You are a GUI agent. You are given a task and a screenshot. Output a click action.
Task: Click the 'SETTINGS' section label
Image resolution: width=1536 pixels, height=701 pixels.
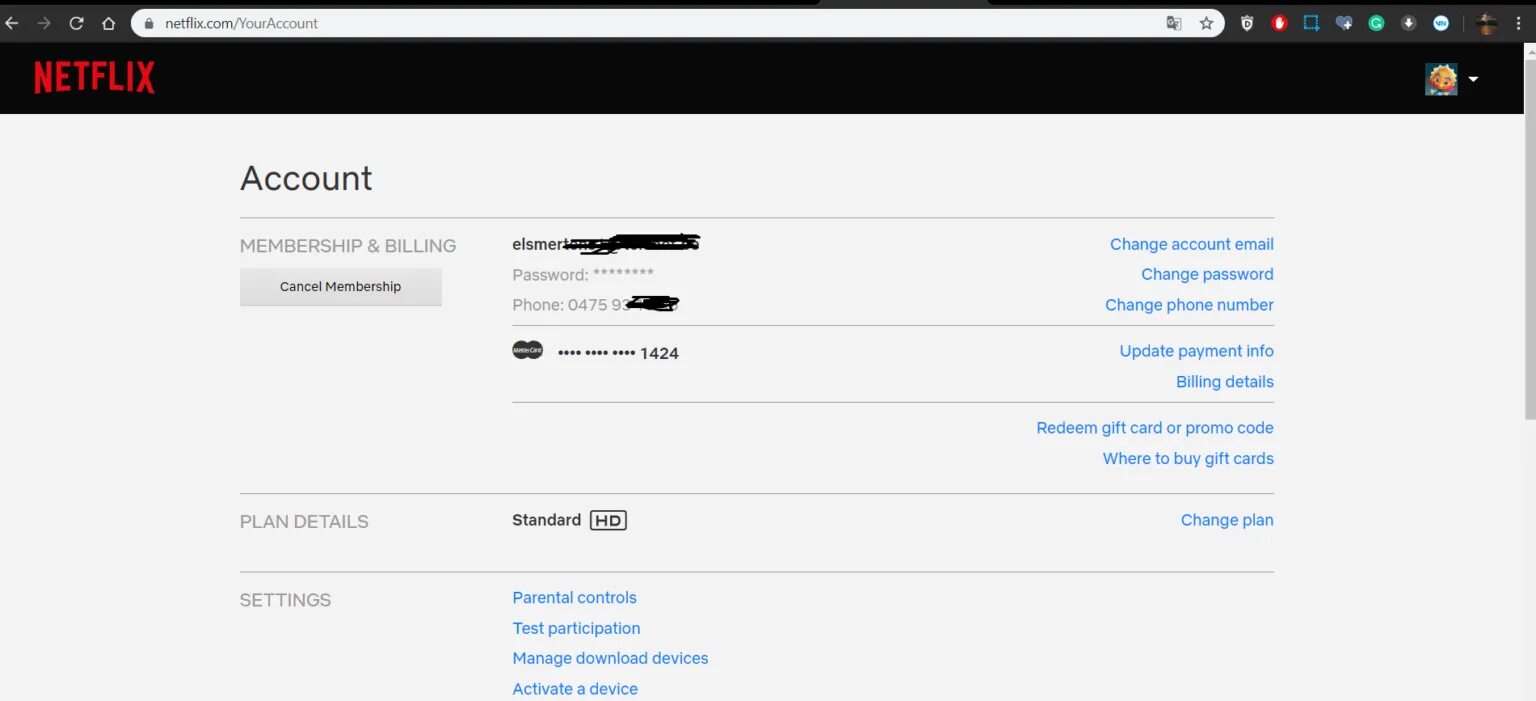[x=285, y=600]
